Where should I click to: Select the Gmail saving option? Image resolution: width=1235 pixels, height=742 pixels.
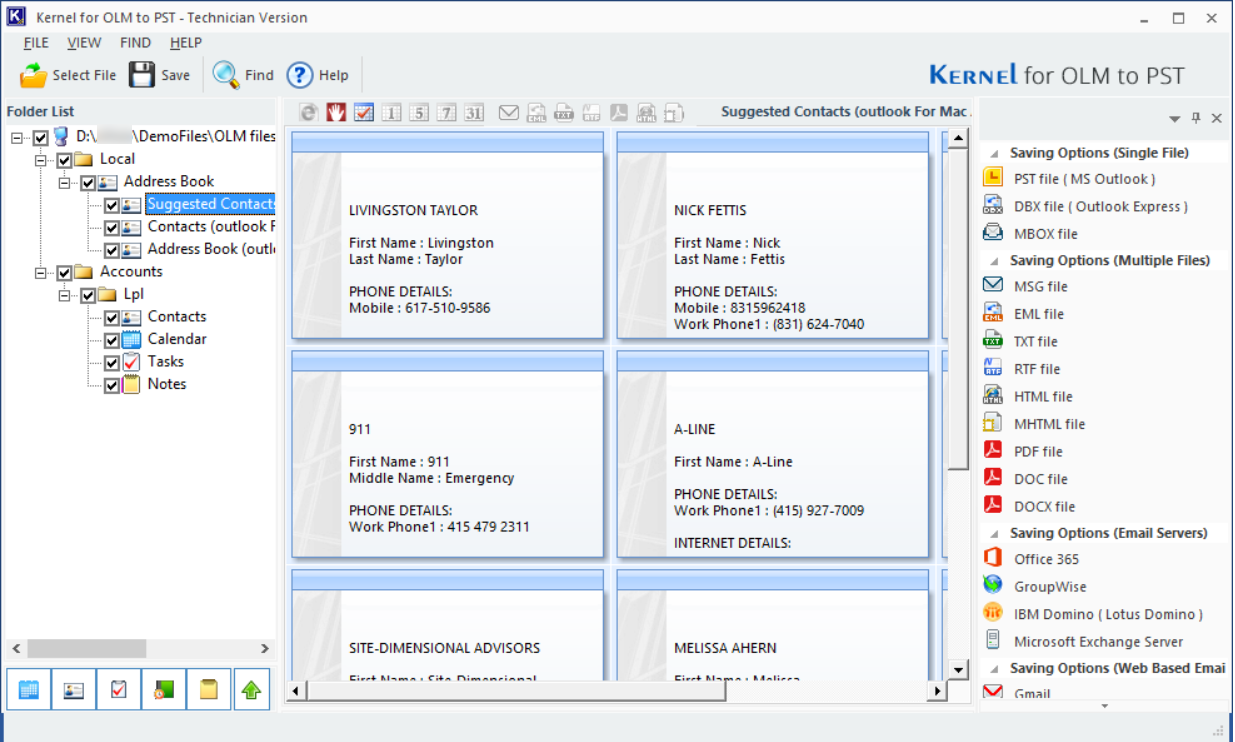click(x=1032, y=694)
